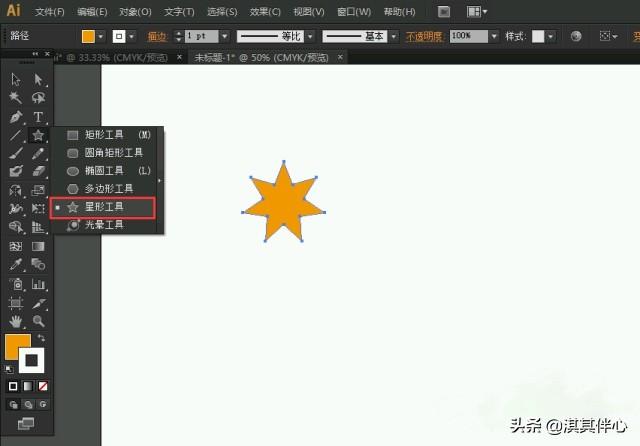Select the Pen tool
The height and width of the screenshot is (446, 640).
(x=16, y=116)
